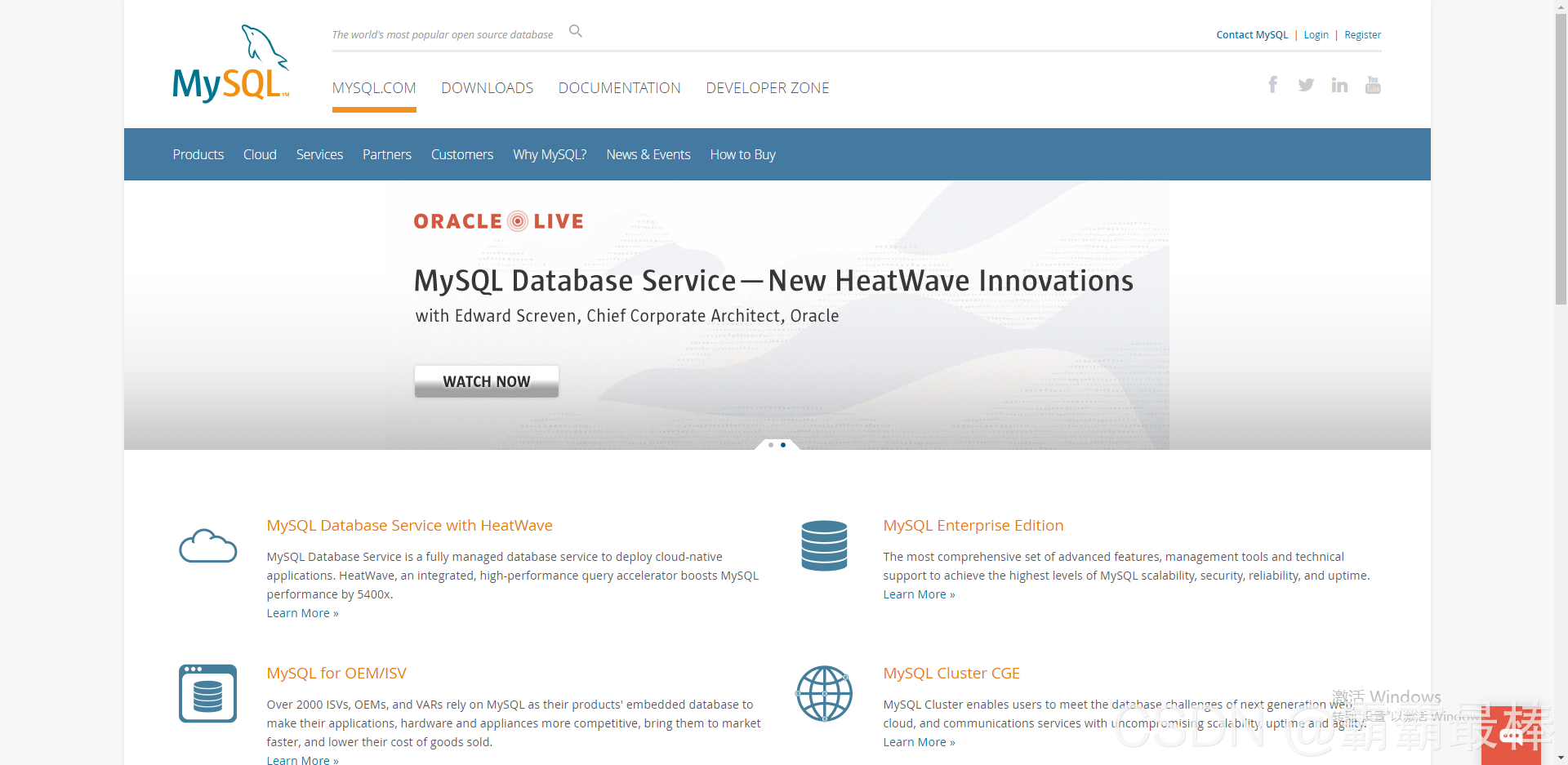Click the OEM/ISV database window icon
This screenshot has width=1568, height=765.
(208, 693)
